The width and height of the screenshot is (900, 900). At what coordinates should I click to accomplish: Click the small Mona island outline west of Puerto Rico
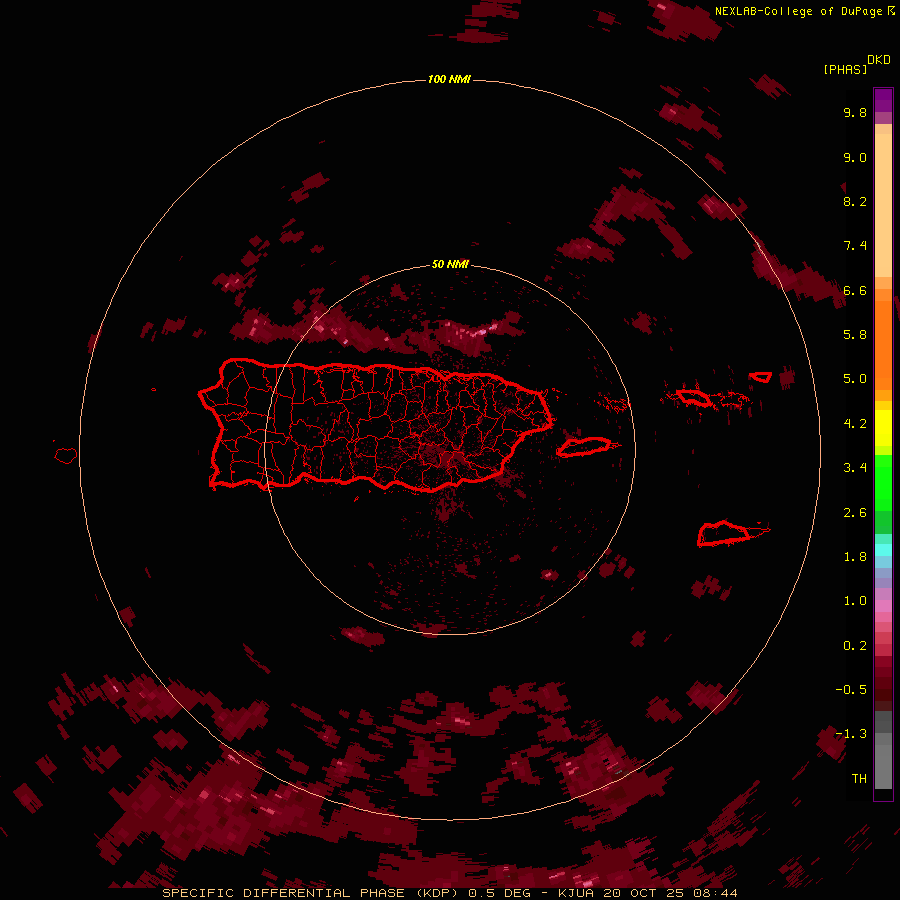(x=66, y=455)
